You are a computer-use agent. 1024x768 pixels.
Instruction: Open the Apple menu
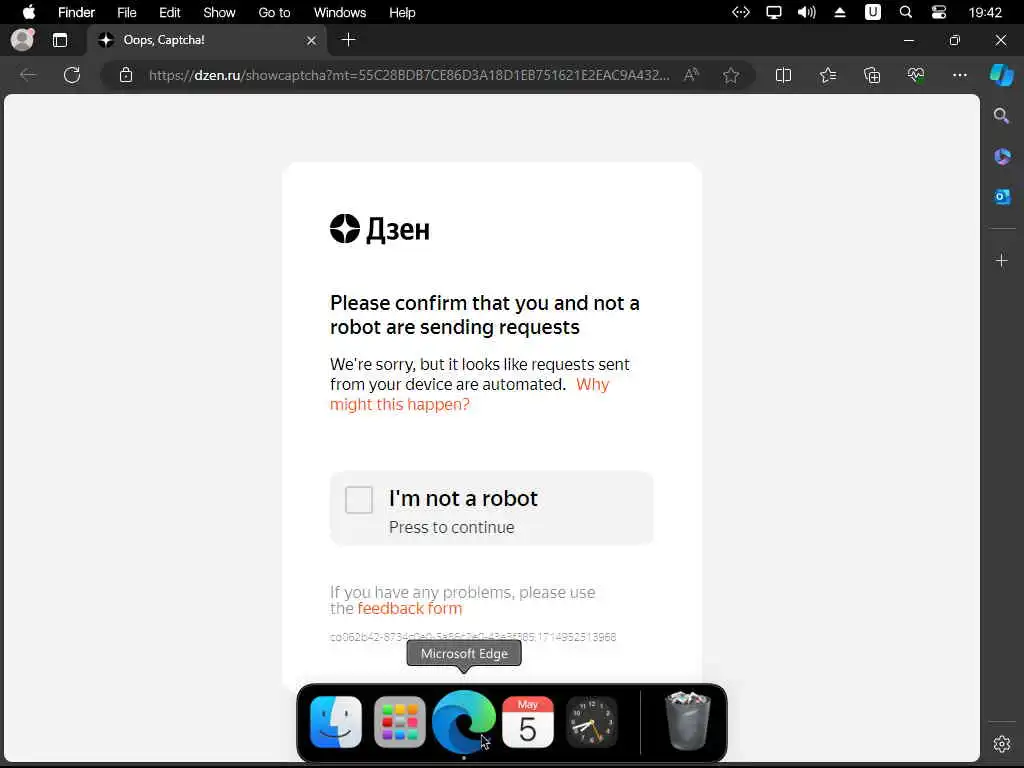(x=29, y=12)
